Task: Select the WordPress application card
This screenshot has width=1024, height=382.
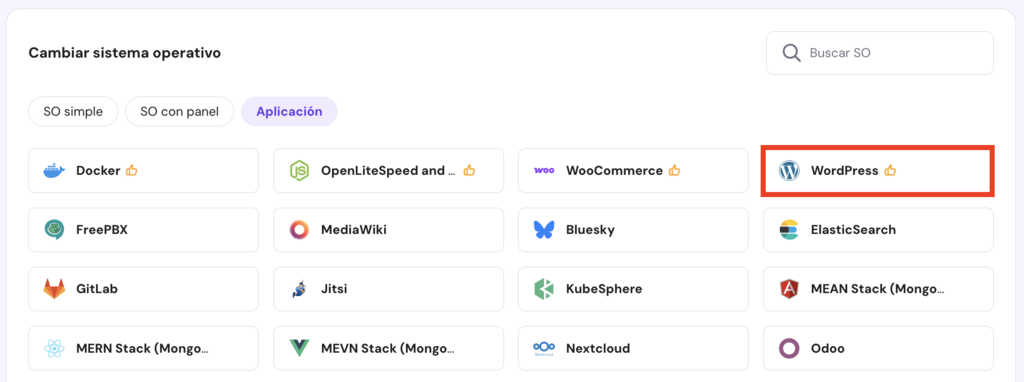Action: point(878,170)
